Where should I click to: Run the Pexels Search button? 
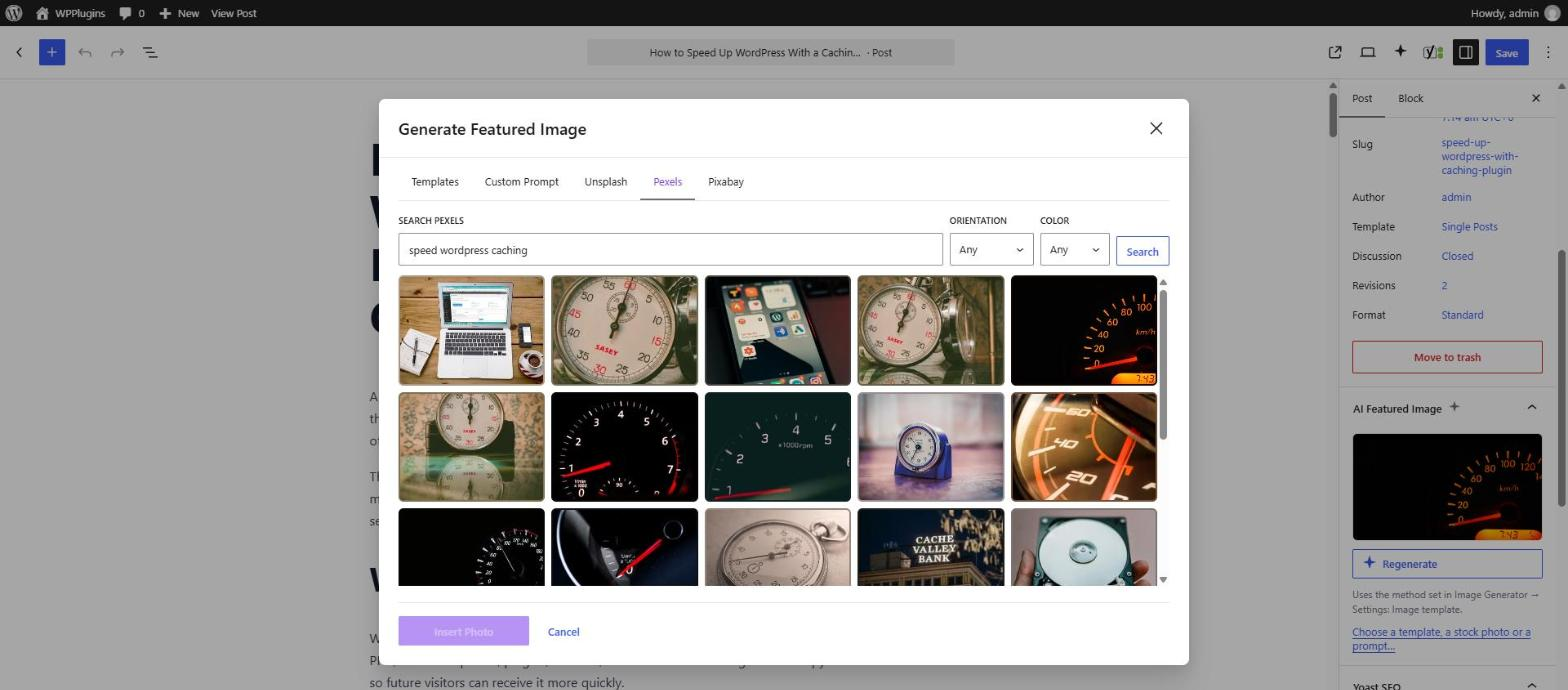click(x=1142, y=251)
